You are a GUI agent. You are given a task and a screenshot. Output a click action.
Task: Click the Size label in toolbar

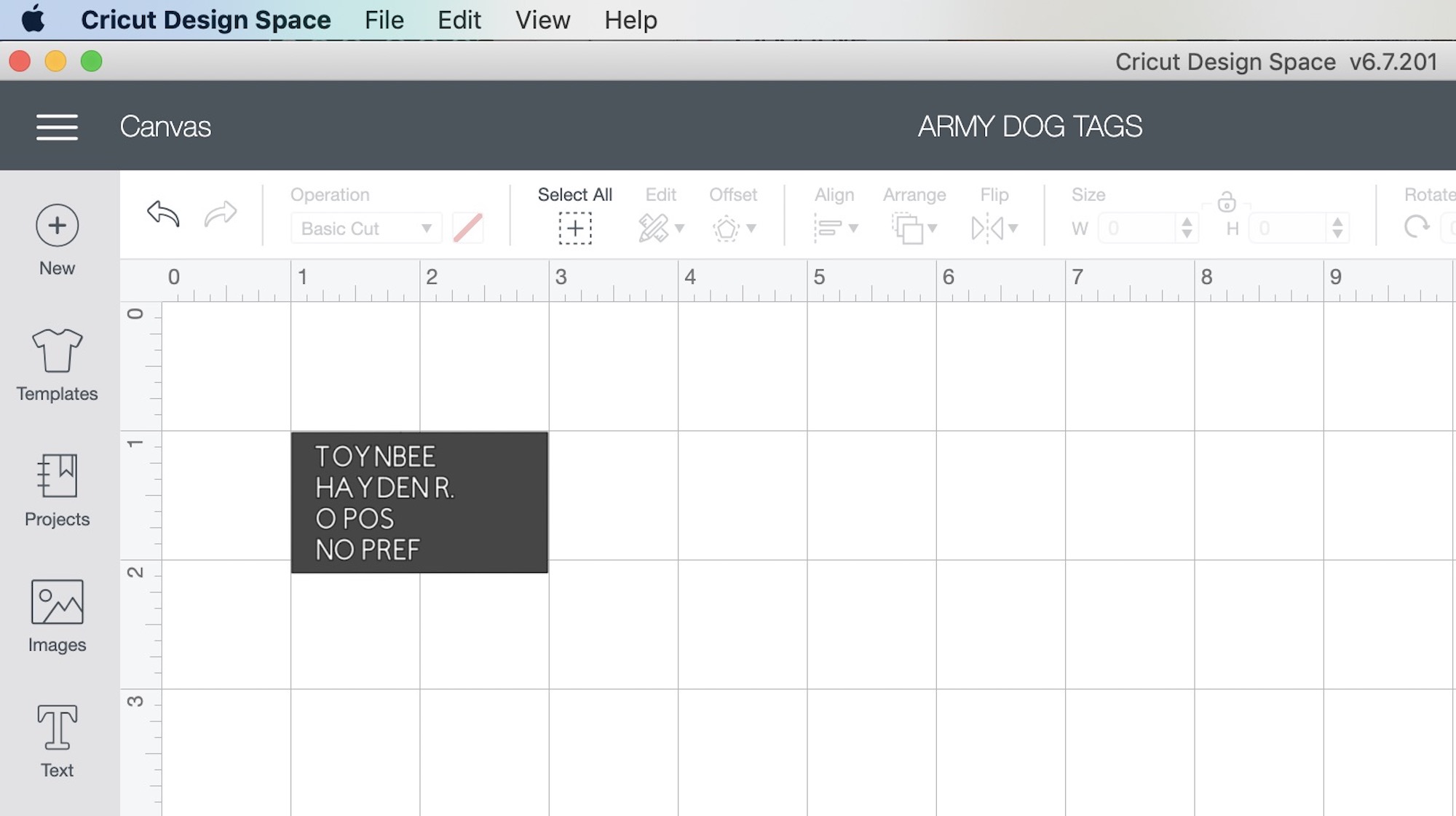pos(1088,195)
